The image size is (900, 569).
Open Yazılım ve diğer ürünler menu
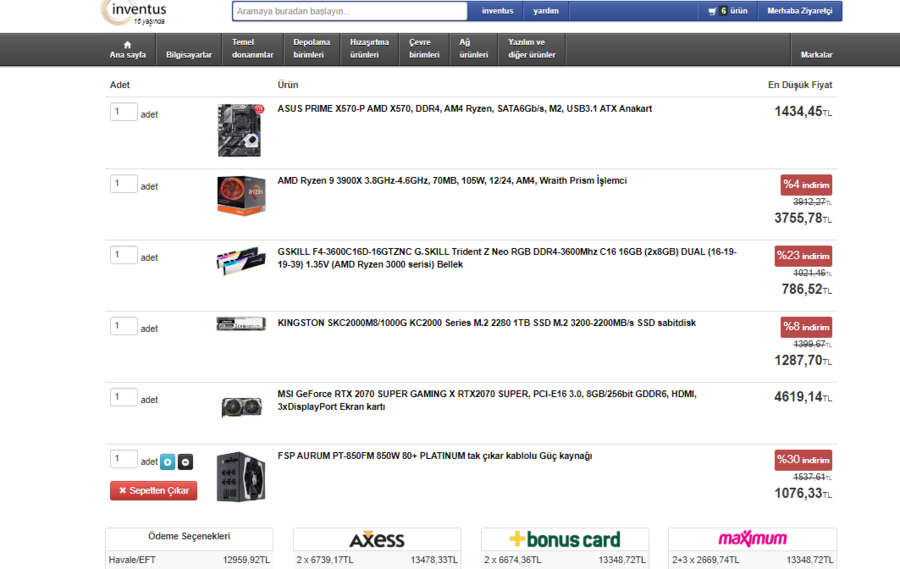(532, 49)
